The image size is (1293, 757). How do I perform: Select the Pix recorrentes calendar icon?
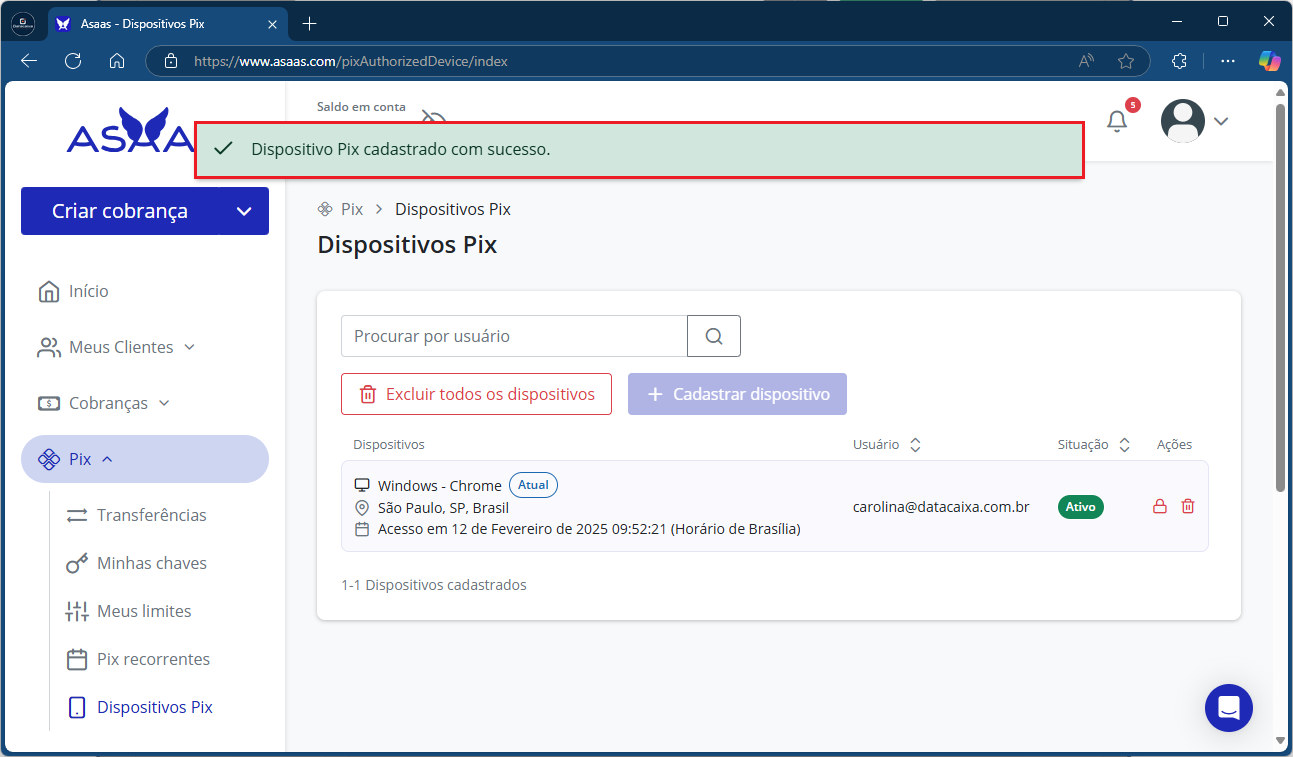pos(77,658)
